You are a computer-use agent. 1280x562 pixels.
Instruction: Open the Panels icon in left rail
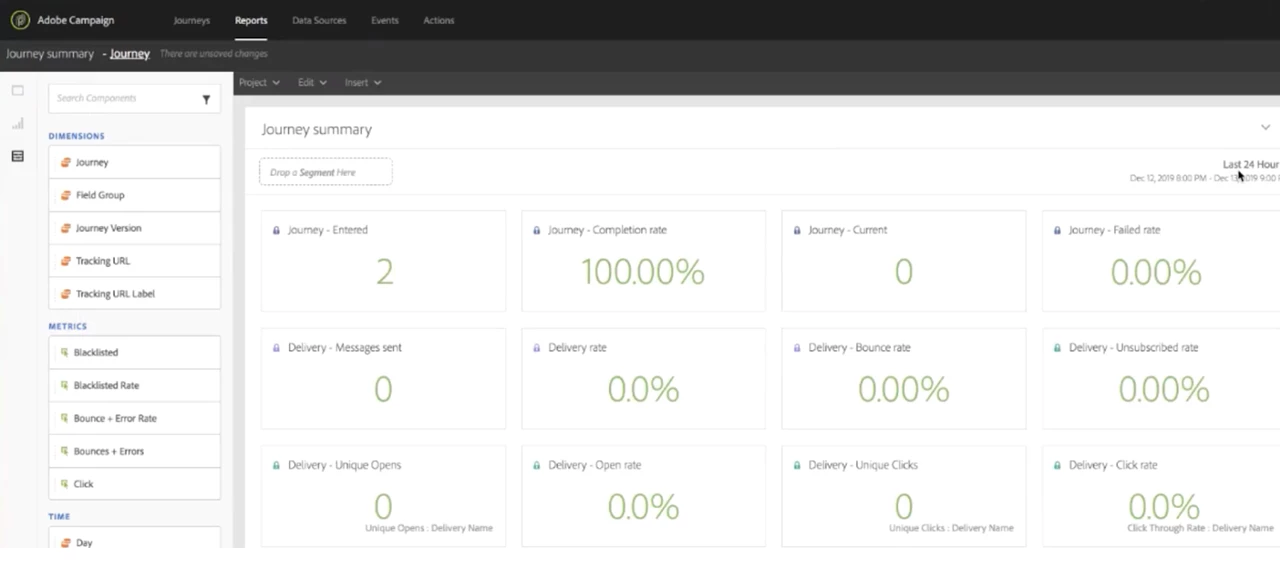(x=17, y=90)
